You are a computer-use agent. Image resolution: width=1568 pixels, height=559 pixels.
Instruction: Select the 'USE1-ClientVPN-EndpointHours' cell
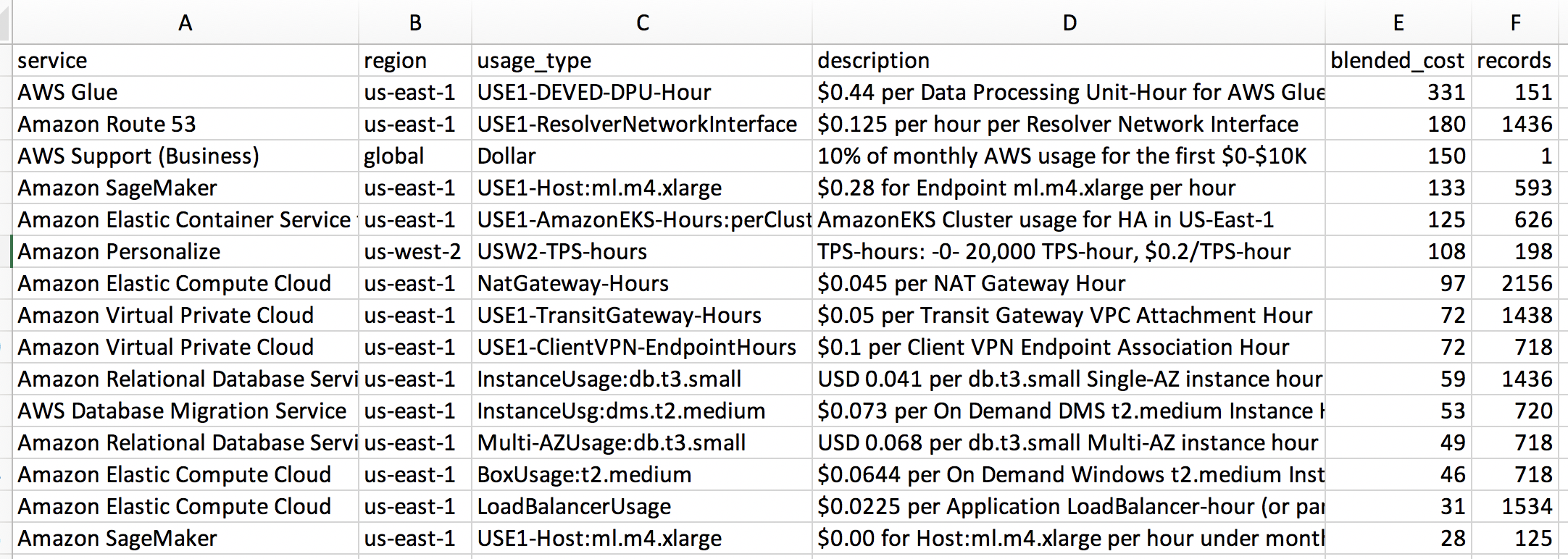642,348
